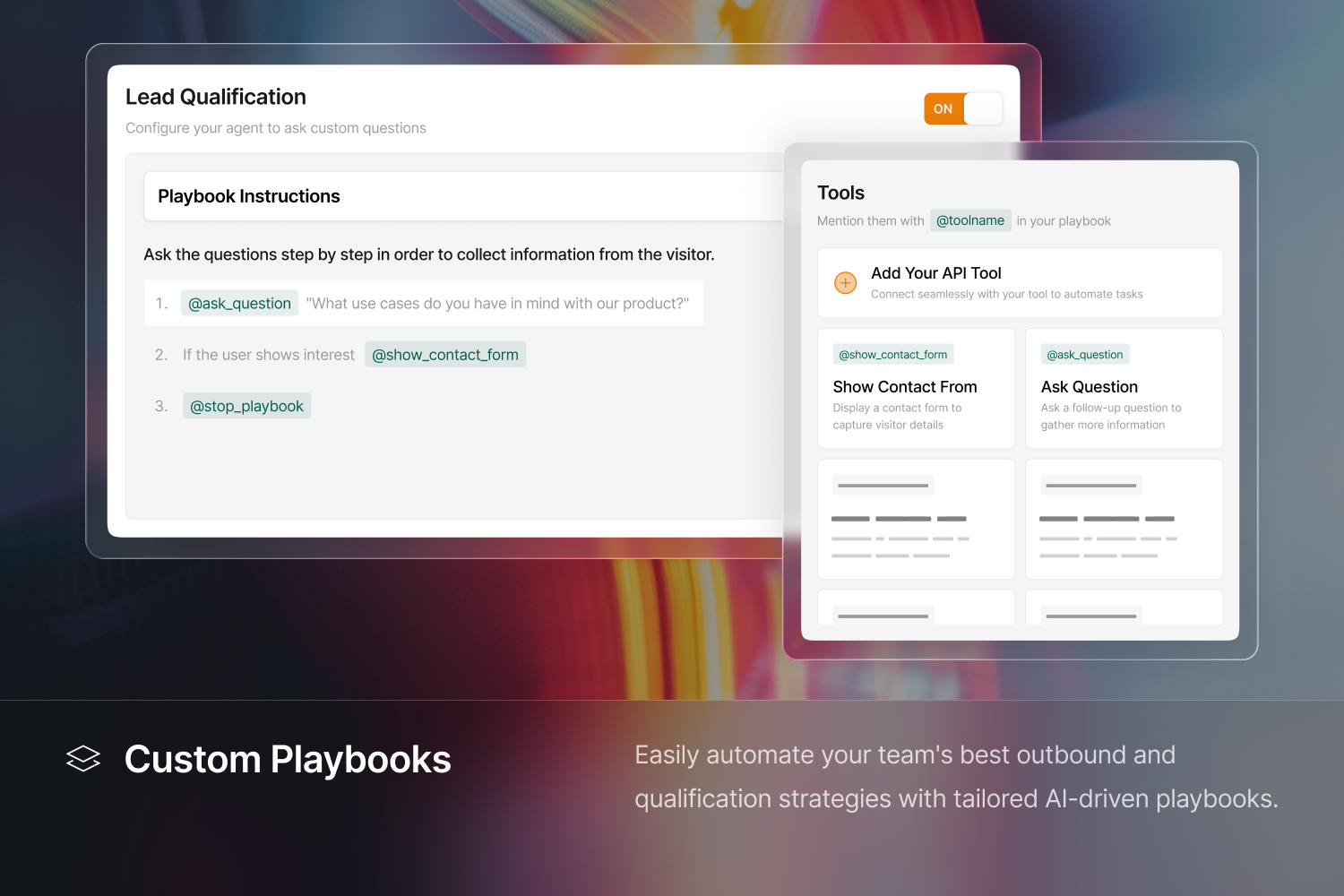The width and height of the screenshot is (1344, 896).
Task: Select the @ask_question tag in step 1
Action: tap(239, 303)
